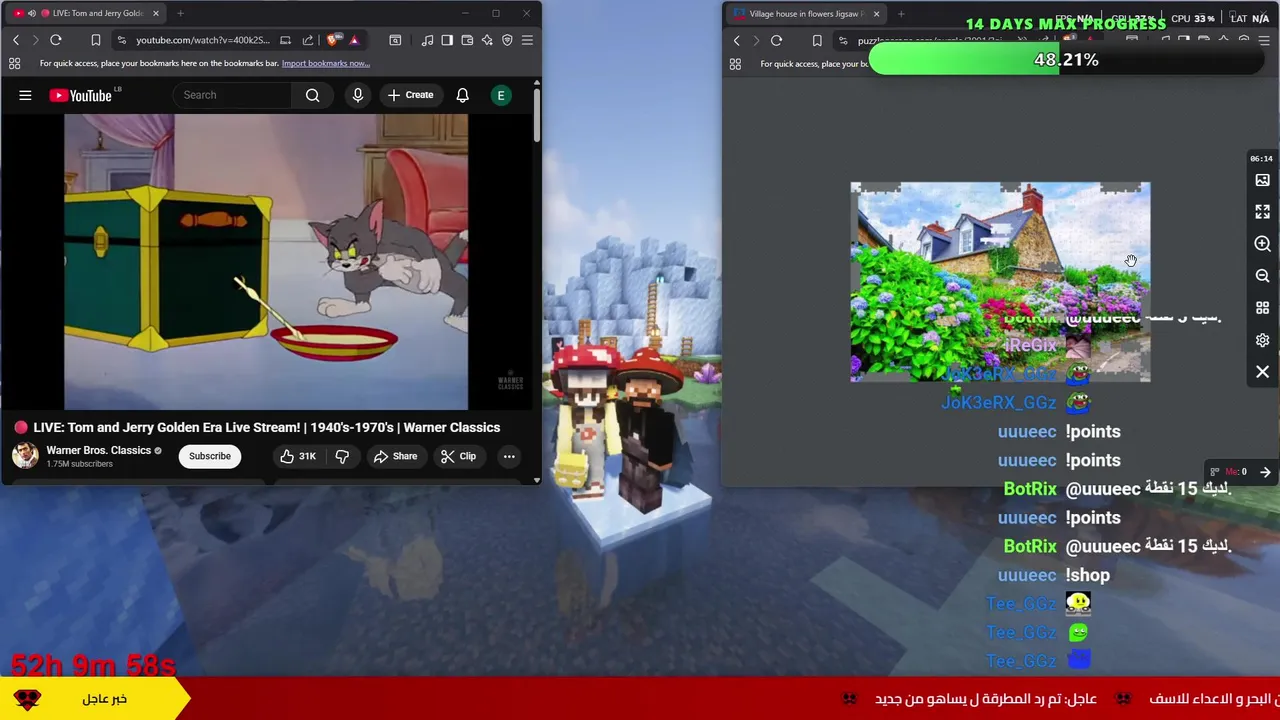
Task: Open the puzzle settings gear
Action: (1262, 340)
